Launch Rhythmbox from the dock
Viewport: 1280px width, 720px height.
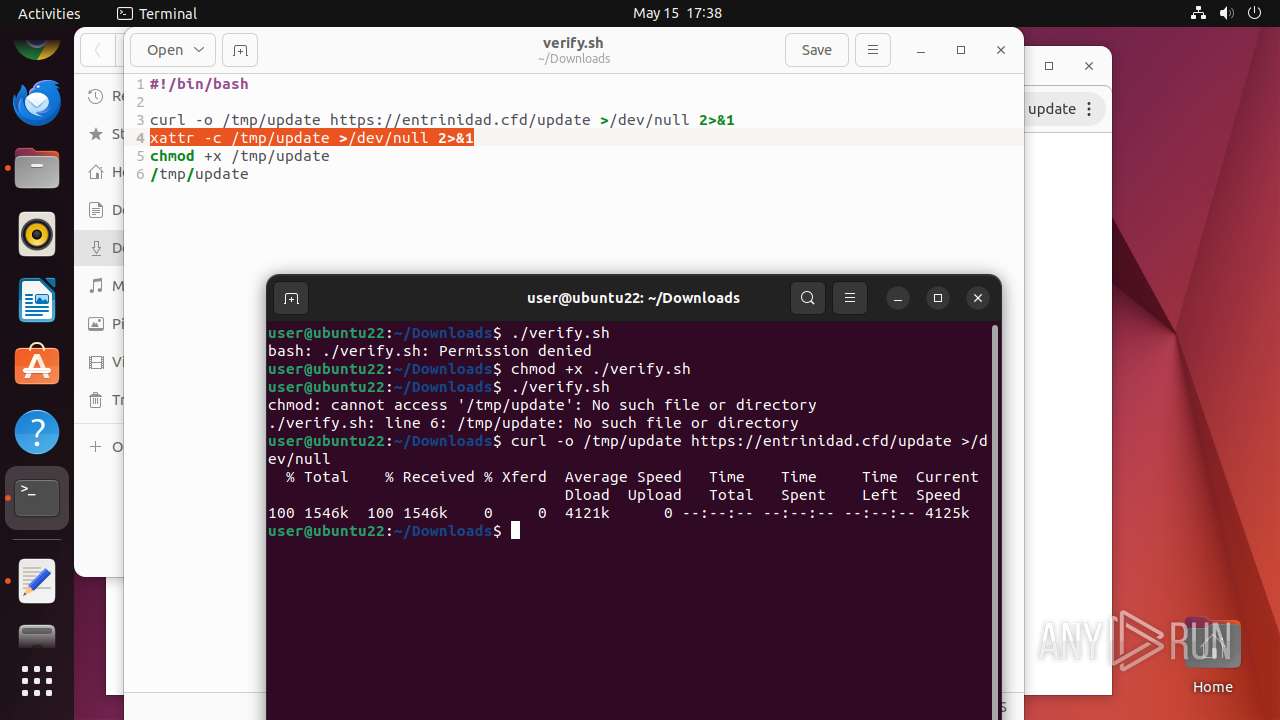pos(37,234)
